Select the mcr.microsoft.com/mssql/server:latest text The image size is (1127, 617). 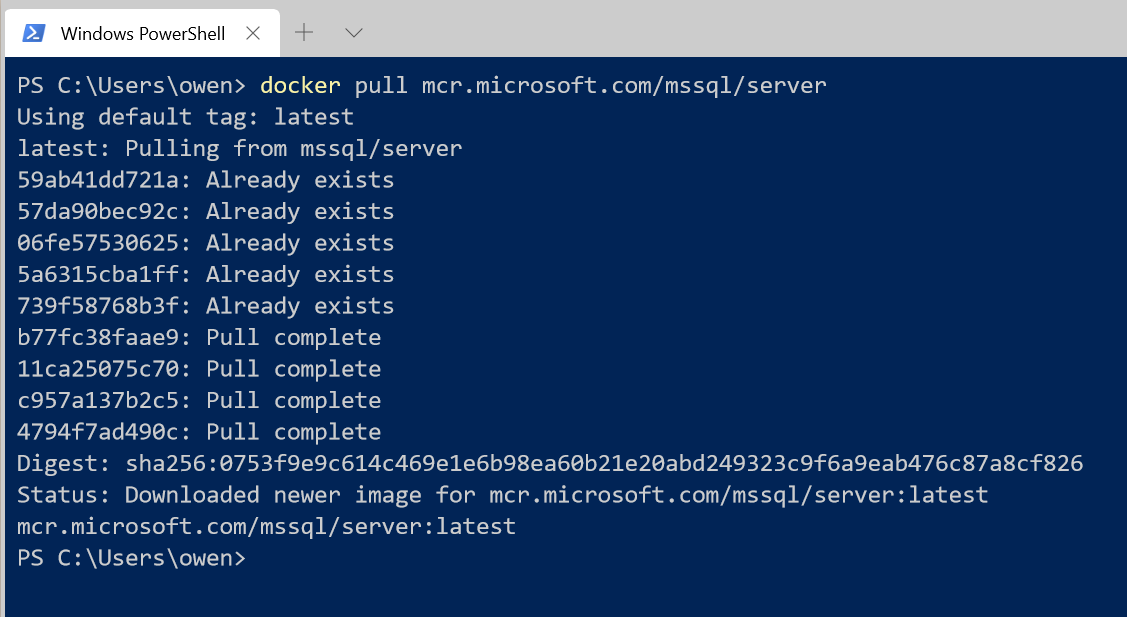(265, 526)
